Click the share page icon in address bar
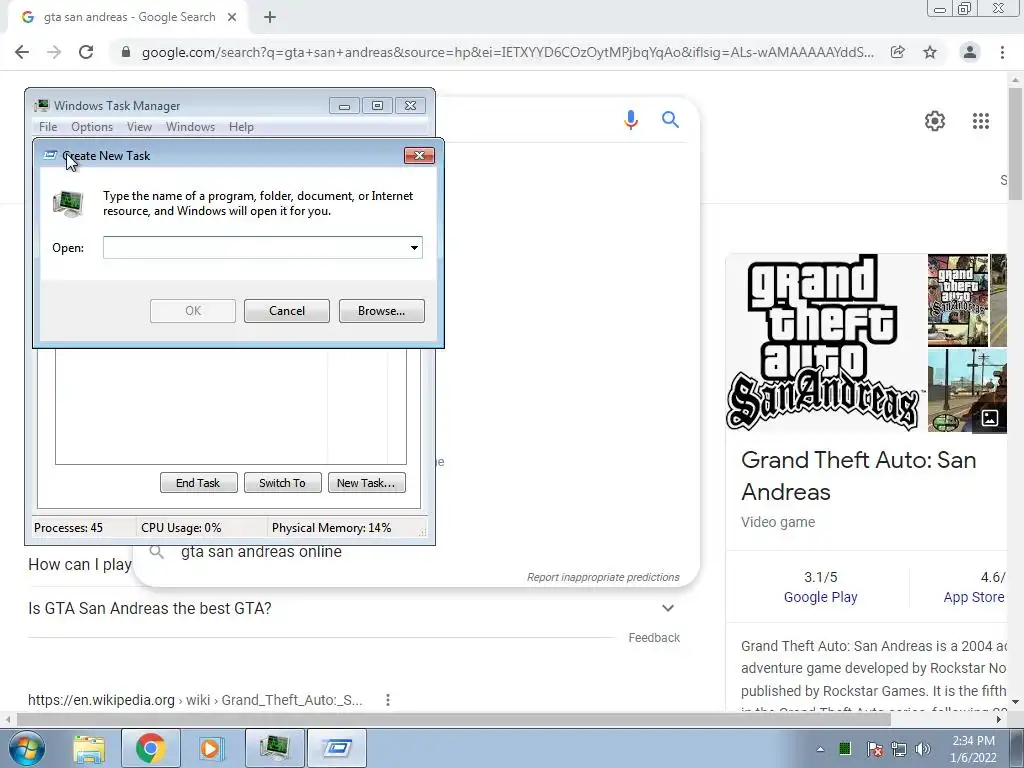Viewport: 1024px width, 768px height. pyautogui.click(x=898, y=52)
